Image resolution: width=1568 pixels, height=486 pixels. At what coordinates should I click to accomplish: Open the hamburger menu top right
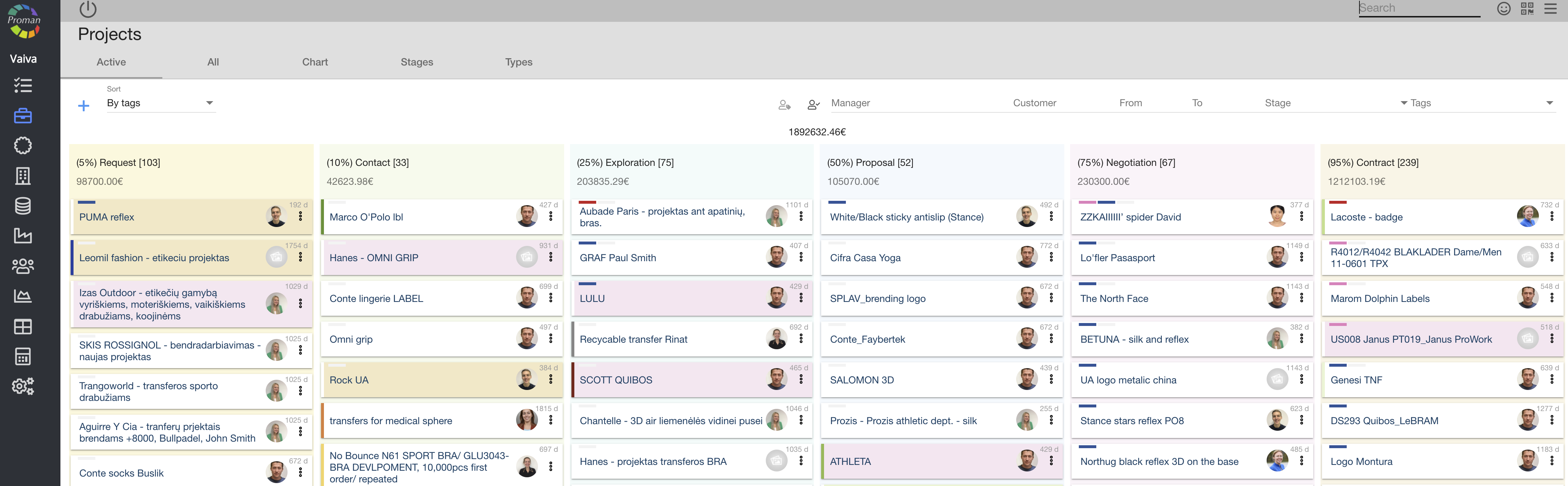point(1551,8)
